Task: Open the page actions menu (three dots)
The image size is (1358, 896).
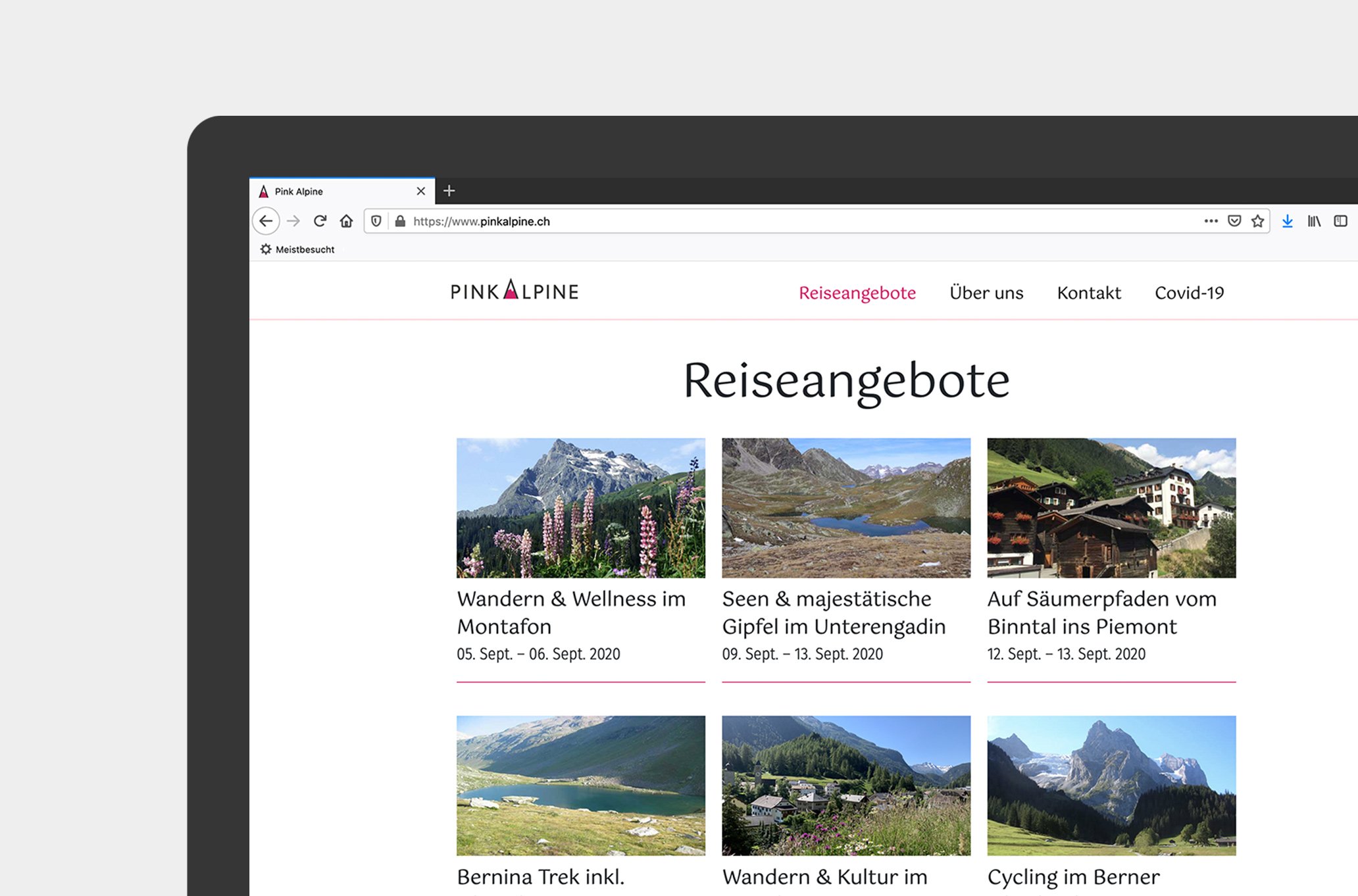Action: click(1211, 222)
